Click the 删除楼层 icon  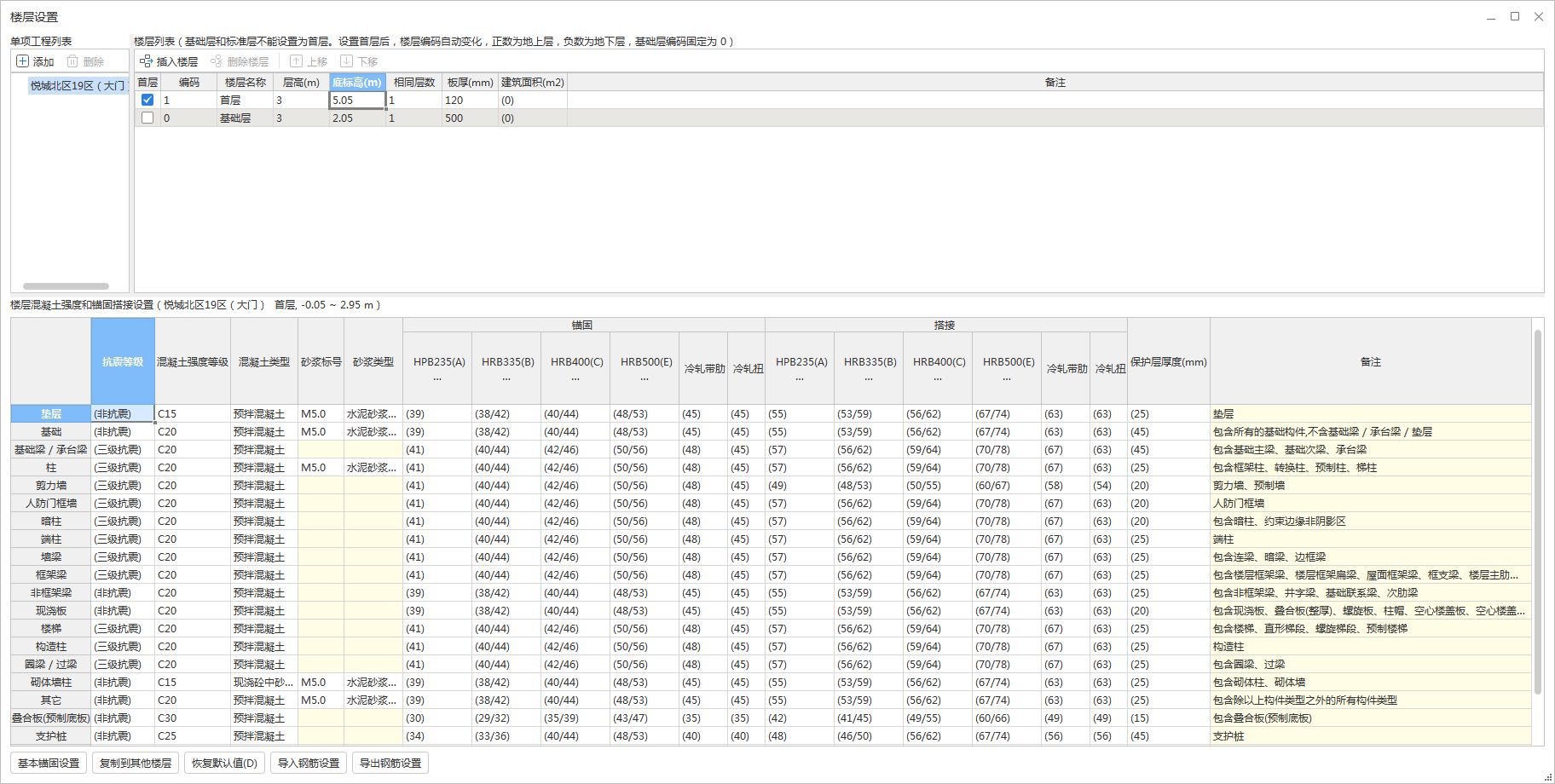pos(217,61)
